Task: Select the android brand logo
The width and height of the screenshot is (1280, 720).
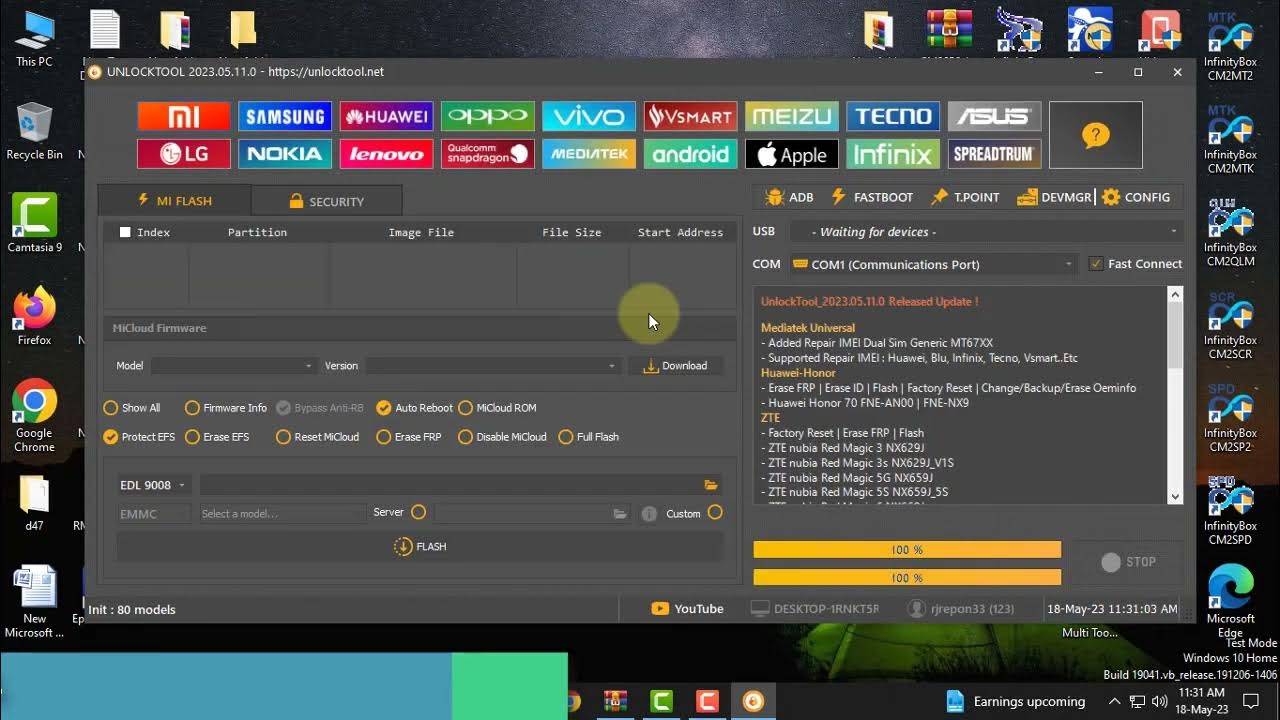Action: click(690, 154)
